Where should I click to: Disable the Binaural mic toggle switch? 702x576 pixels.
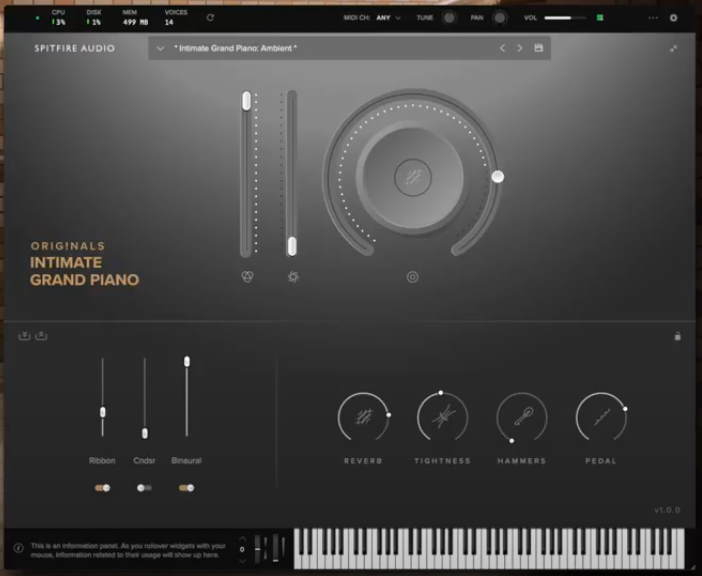coord(187,488)
